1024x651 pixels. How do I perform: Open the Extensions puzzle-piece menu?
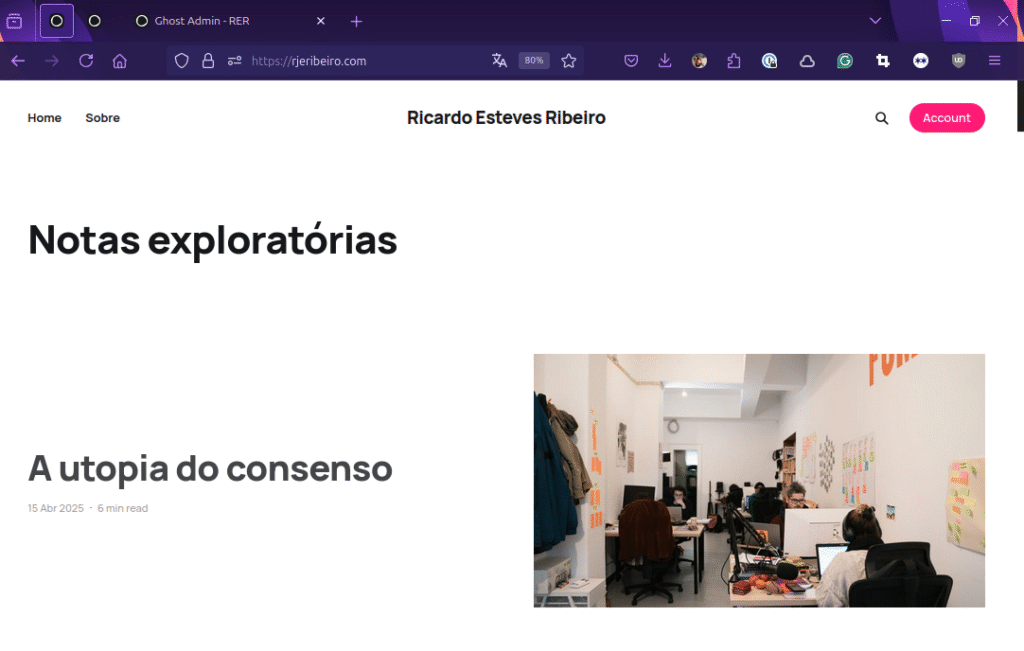click(x=734, y=61)
